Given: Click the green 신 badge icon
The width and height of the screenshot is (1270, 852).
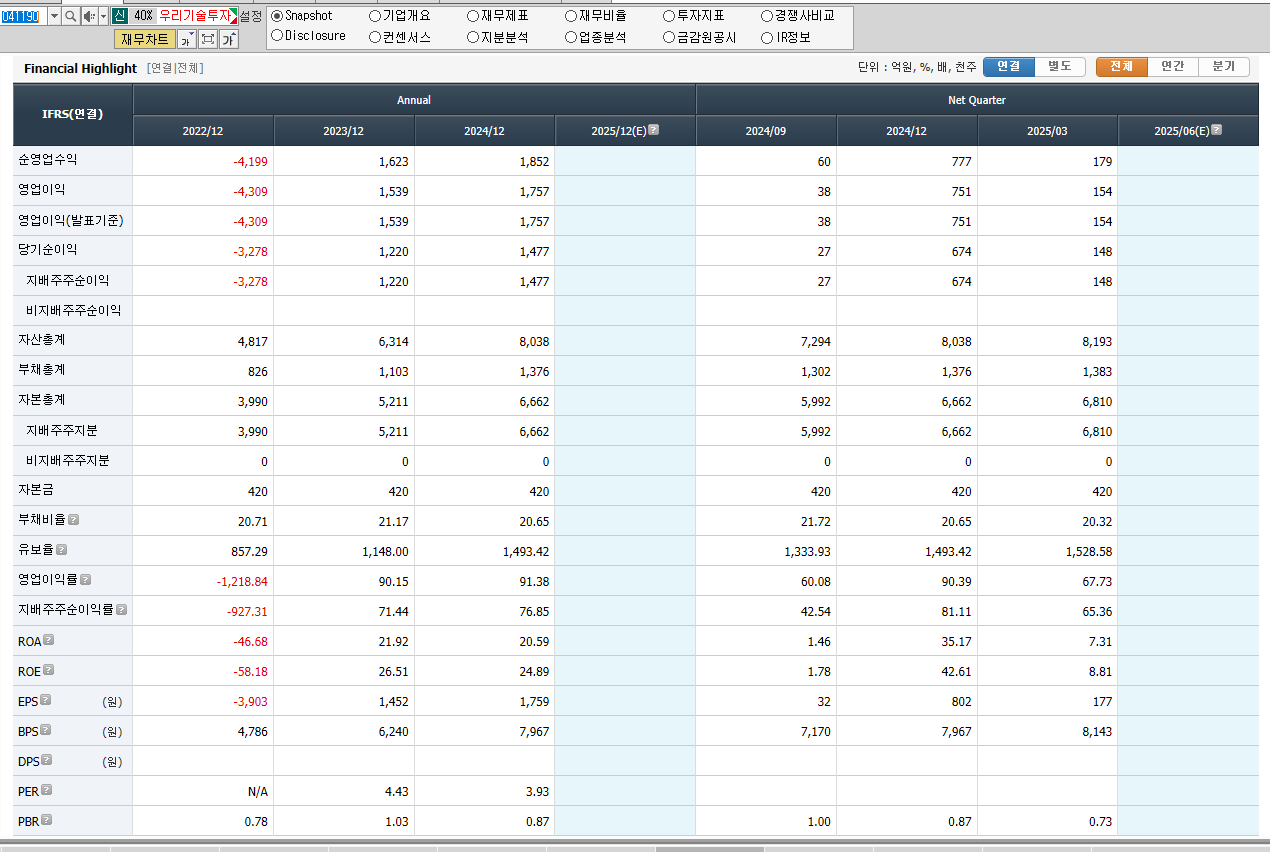Looking at the screenshot, I should point(119,16).
